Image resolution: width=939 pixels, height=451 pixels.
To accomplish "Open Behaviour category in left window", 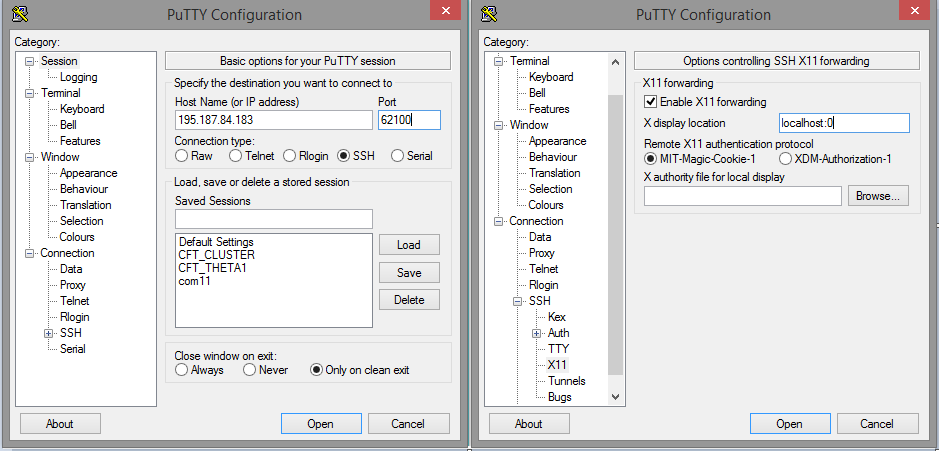I will [84, 189].
